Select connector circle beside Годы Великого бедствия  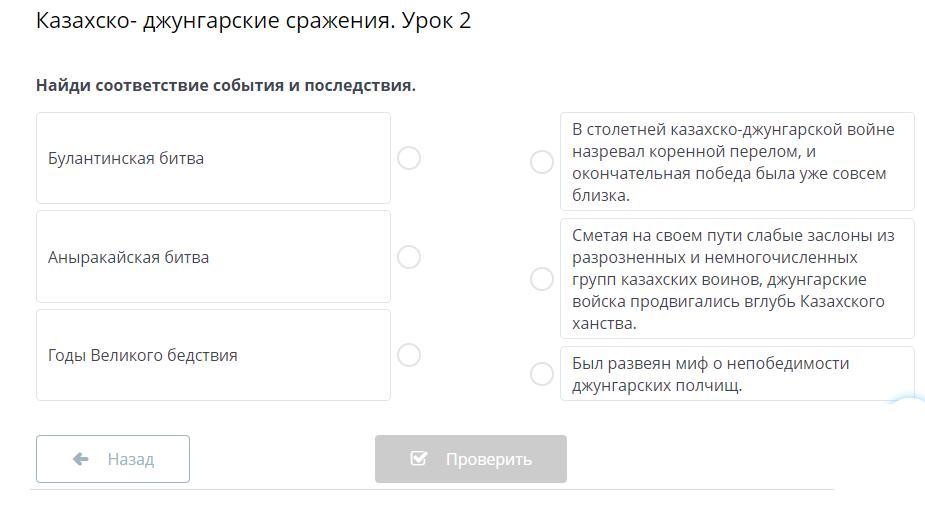409,355
